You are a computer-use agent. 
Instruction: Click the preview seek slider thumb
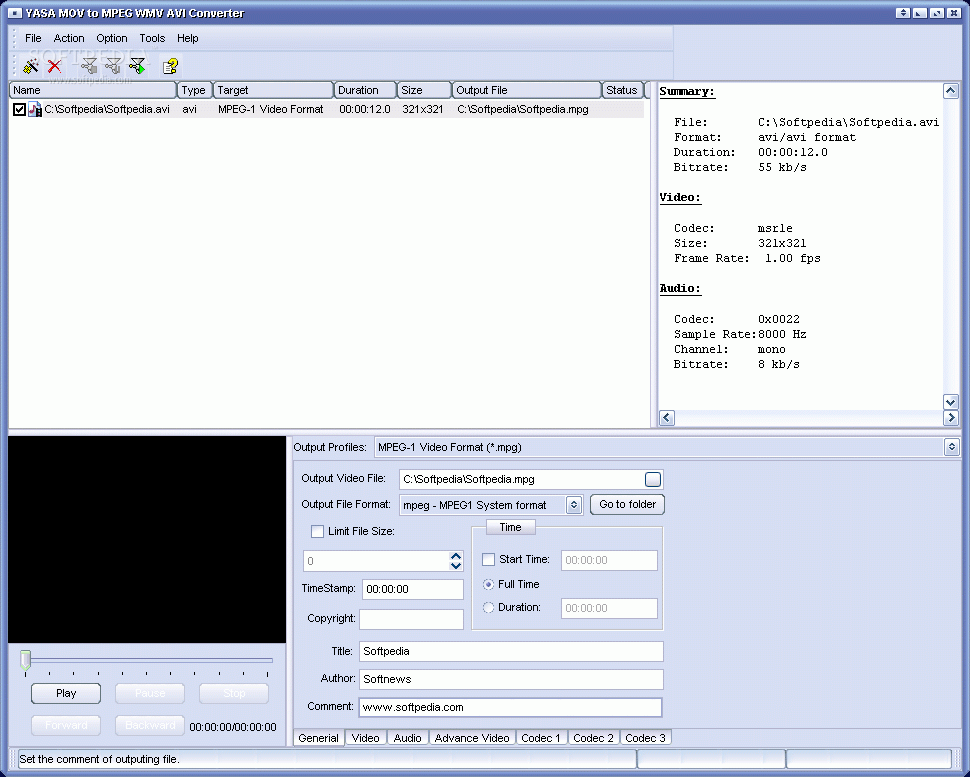(25, 660)
